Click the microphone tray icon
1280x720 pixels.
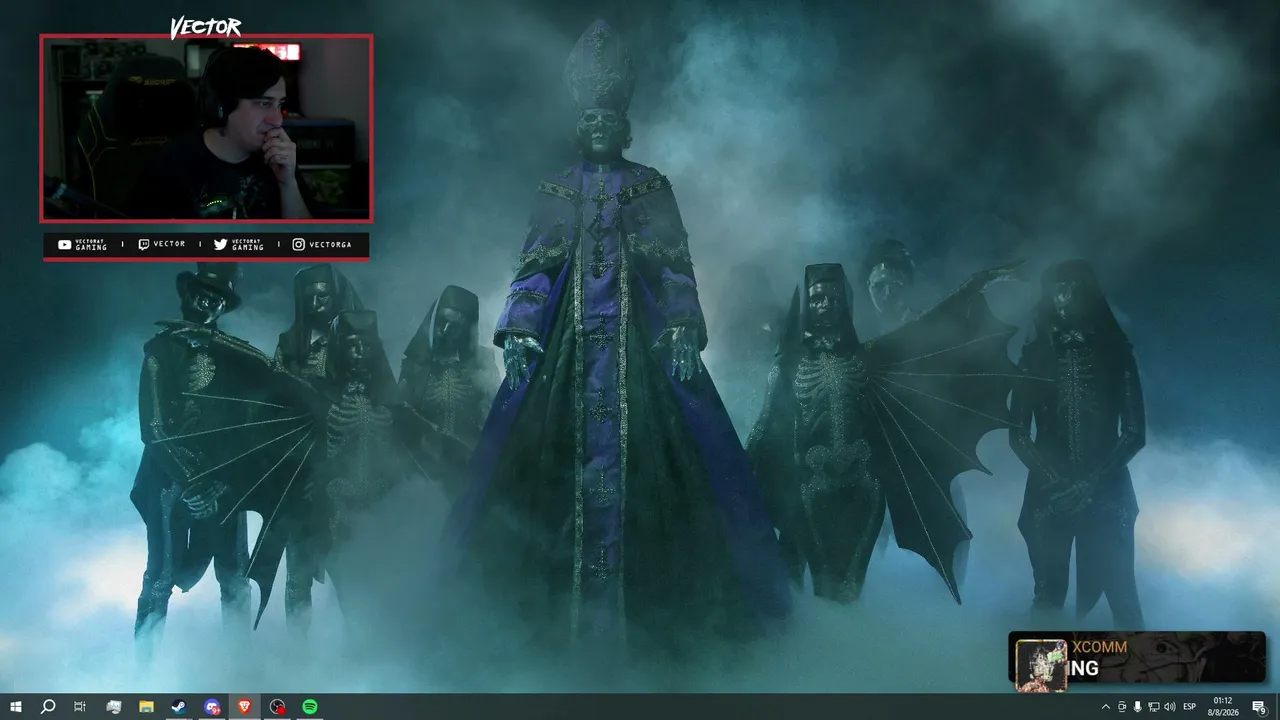tap(1138, 707)
